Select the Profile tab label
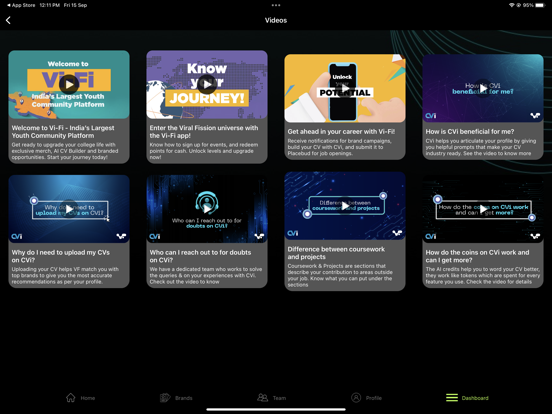Viewport: 552px width, 414px height. (x=374, y=398)
